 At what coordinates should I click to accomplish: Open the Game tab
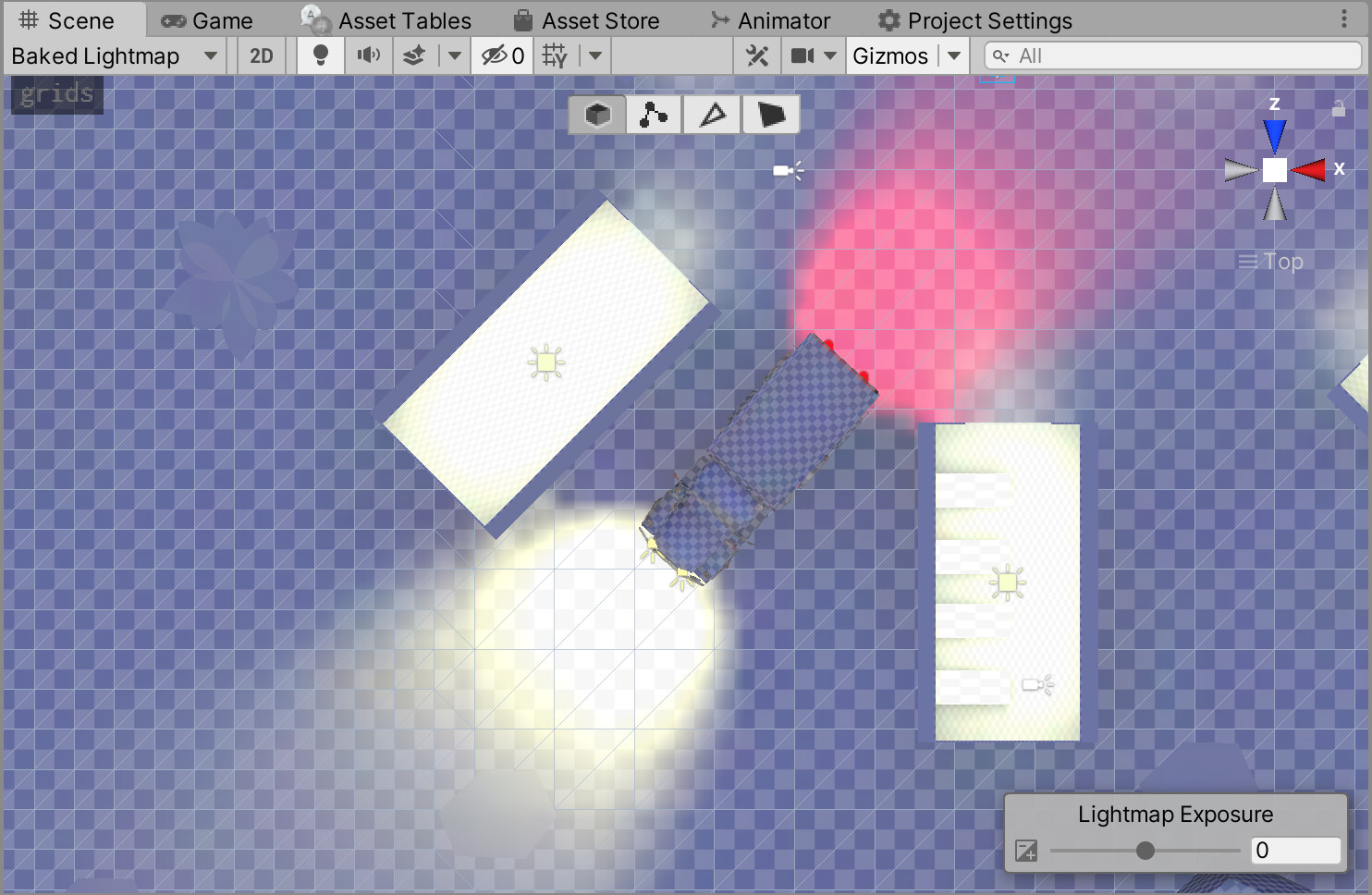(x=206, y=20)
